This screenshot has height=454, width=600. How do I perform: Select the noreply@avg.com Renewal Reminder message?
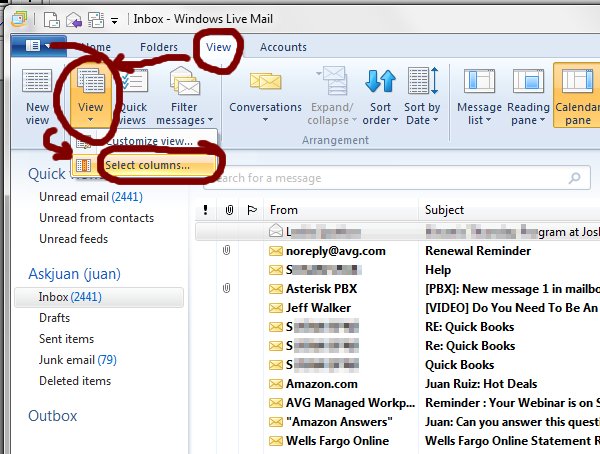click(x=397, y=251)
